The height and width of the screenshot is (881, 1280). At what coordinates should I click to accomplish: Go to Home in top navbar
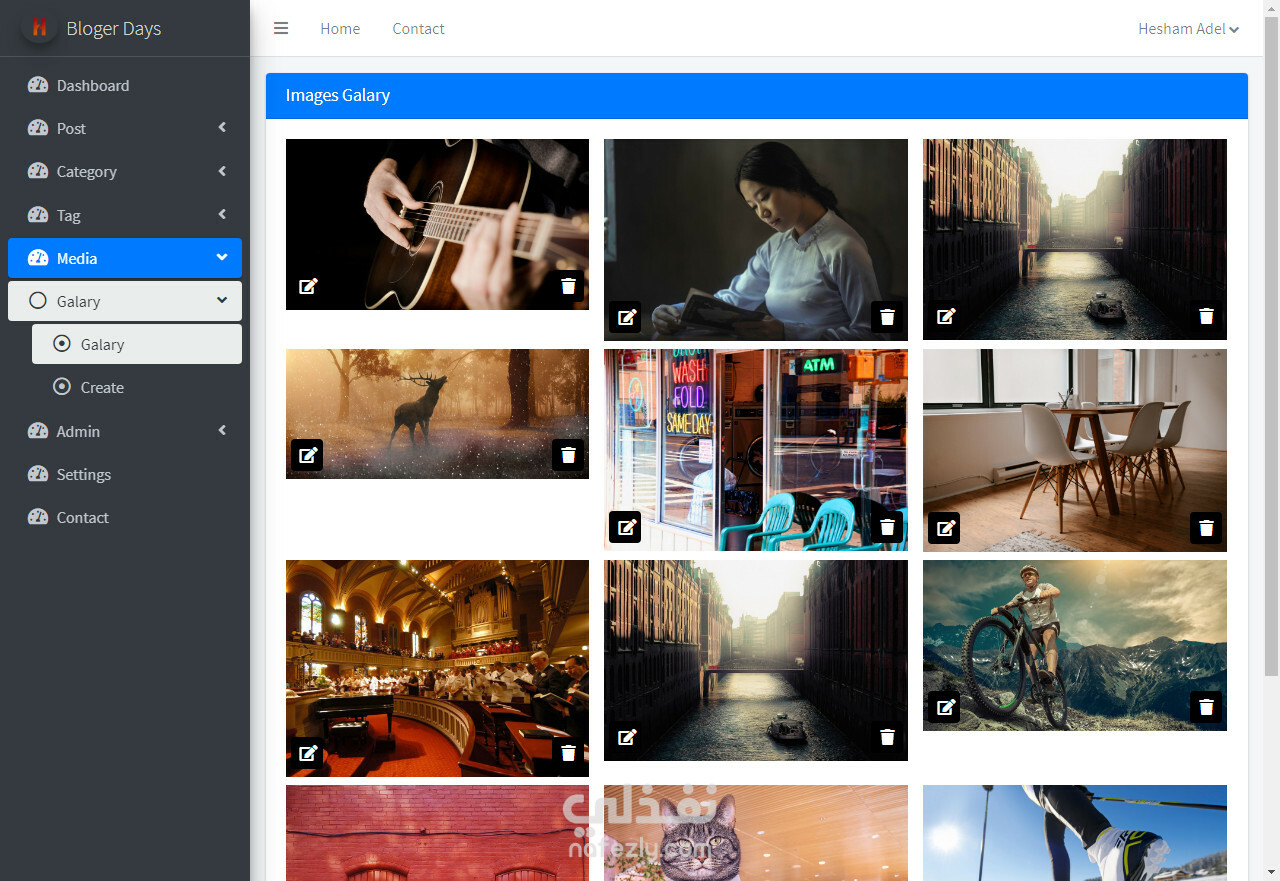pos(340,29)
